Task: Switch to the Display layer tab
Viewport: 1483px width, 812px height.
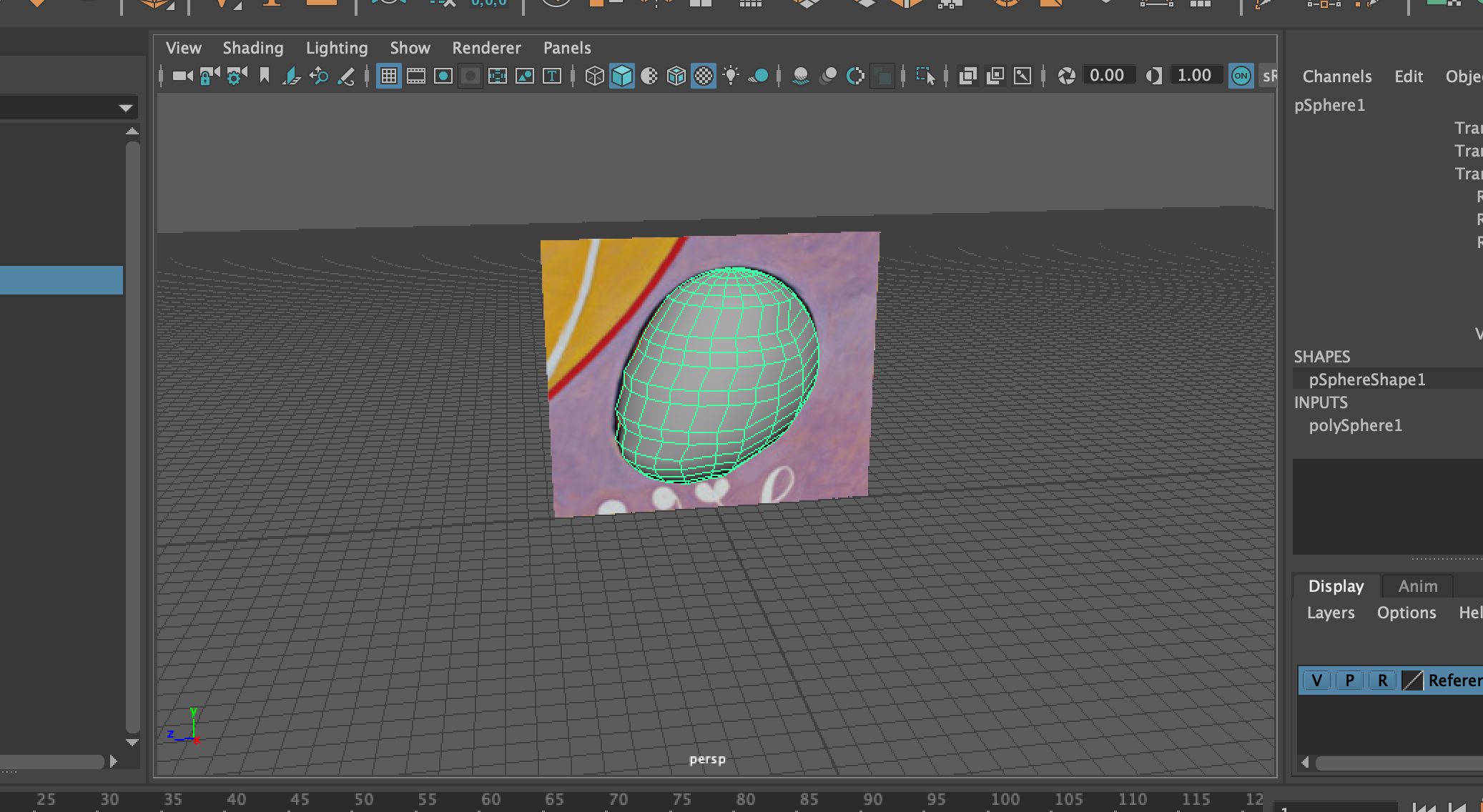Action: click(1336, 586)
